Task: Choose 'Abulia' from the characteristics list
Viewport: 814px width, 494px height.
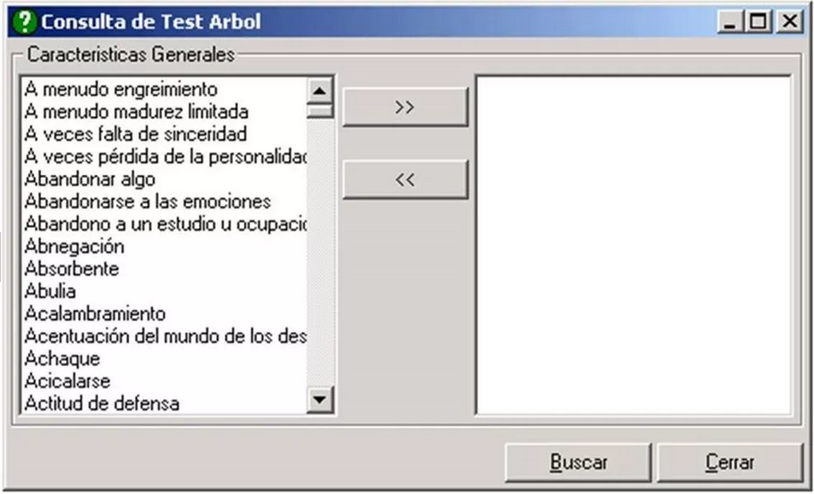Action: [50, 291]
